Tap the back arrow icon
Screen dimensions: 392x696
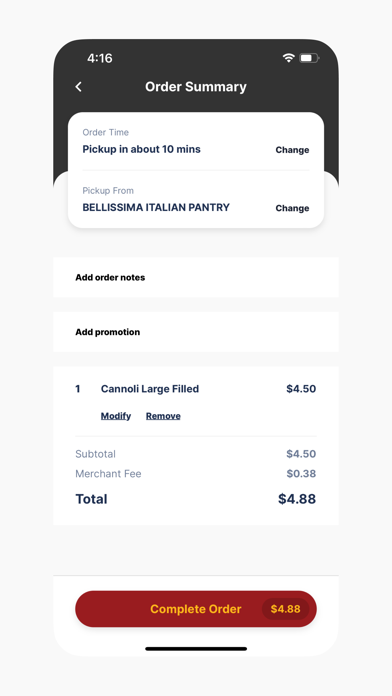tap(79, 87)
